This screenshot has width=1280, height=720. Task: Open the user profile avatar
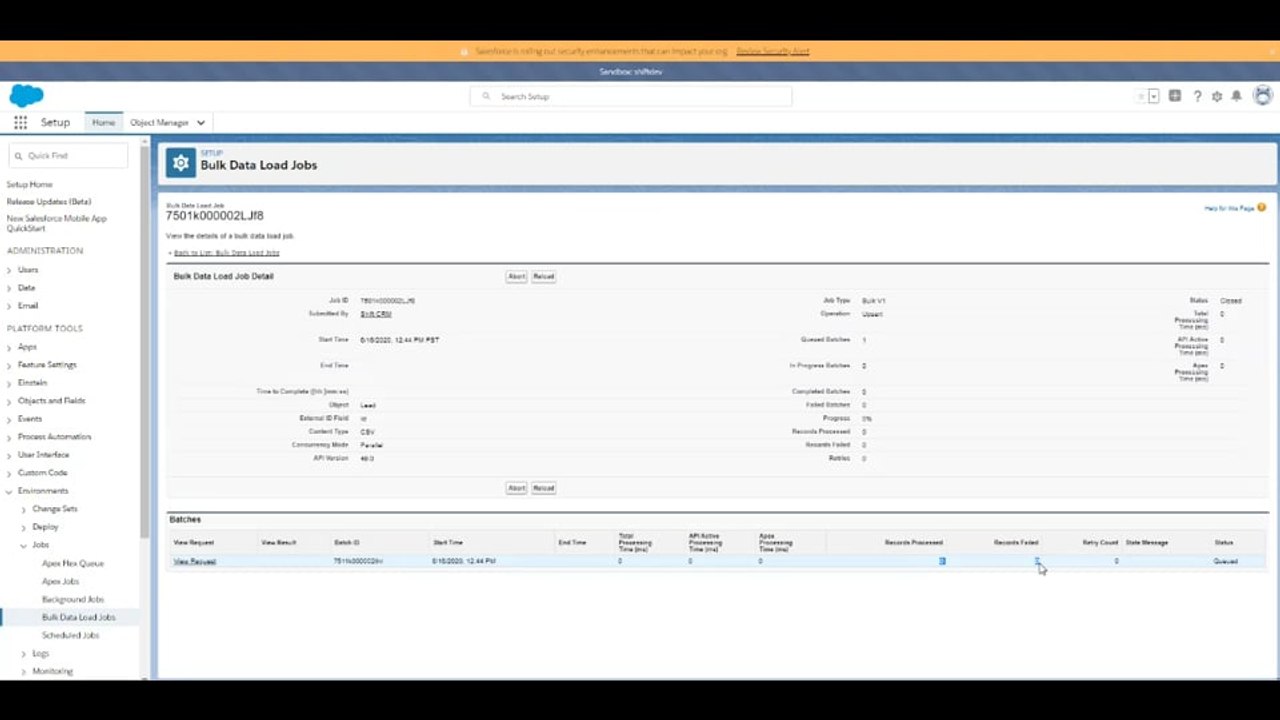click(1263, 96)
